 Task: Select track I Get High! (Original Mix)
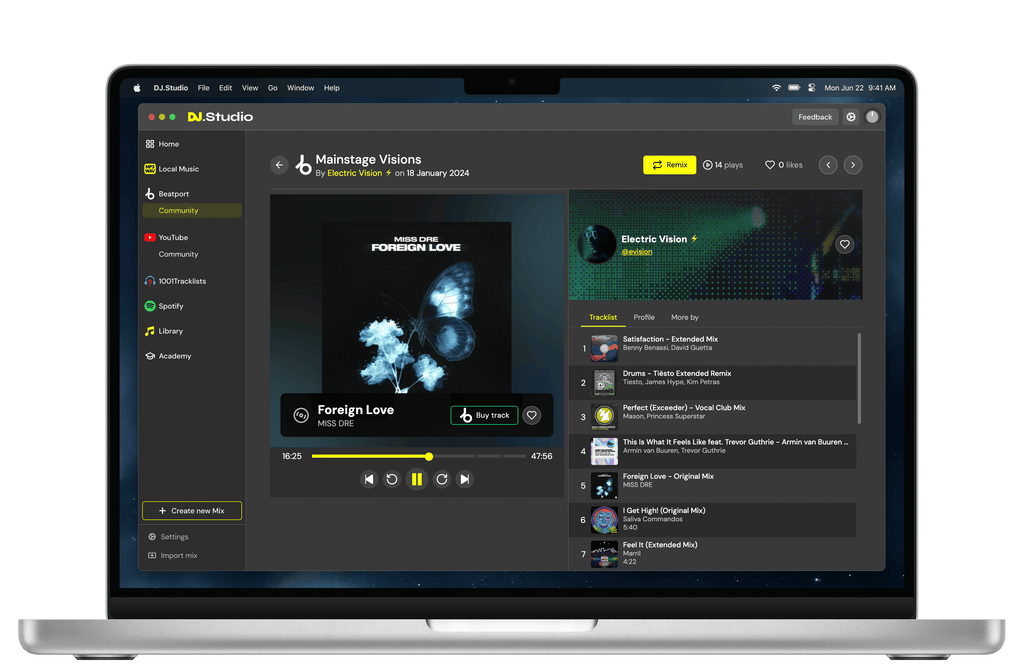tap(712, 520)
